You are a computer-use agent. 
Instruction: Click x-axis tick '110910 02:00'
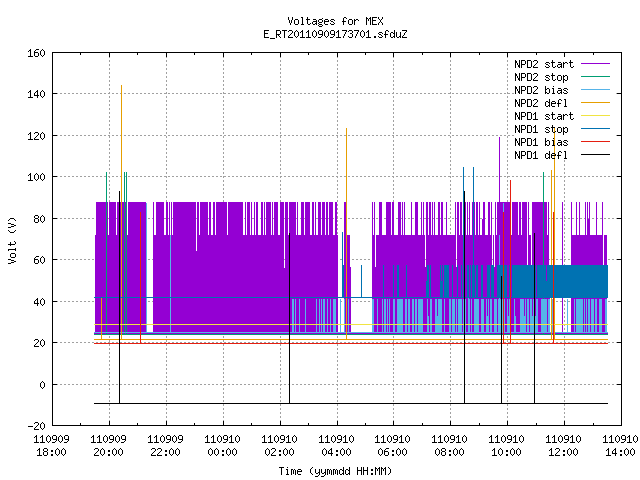pos(280,446)
